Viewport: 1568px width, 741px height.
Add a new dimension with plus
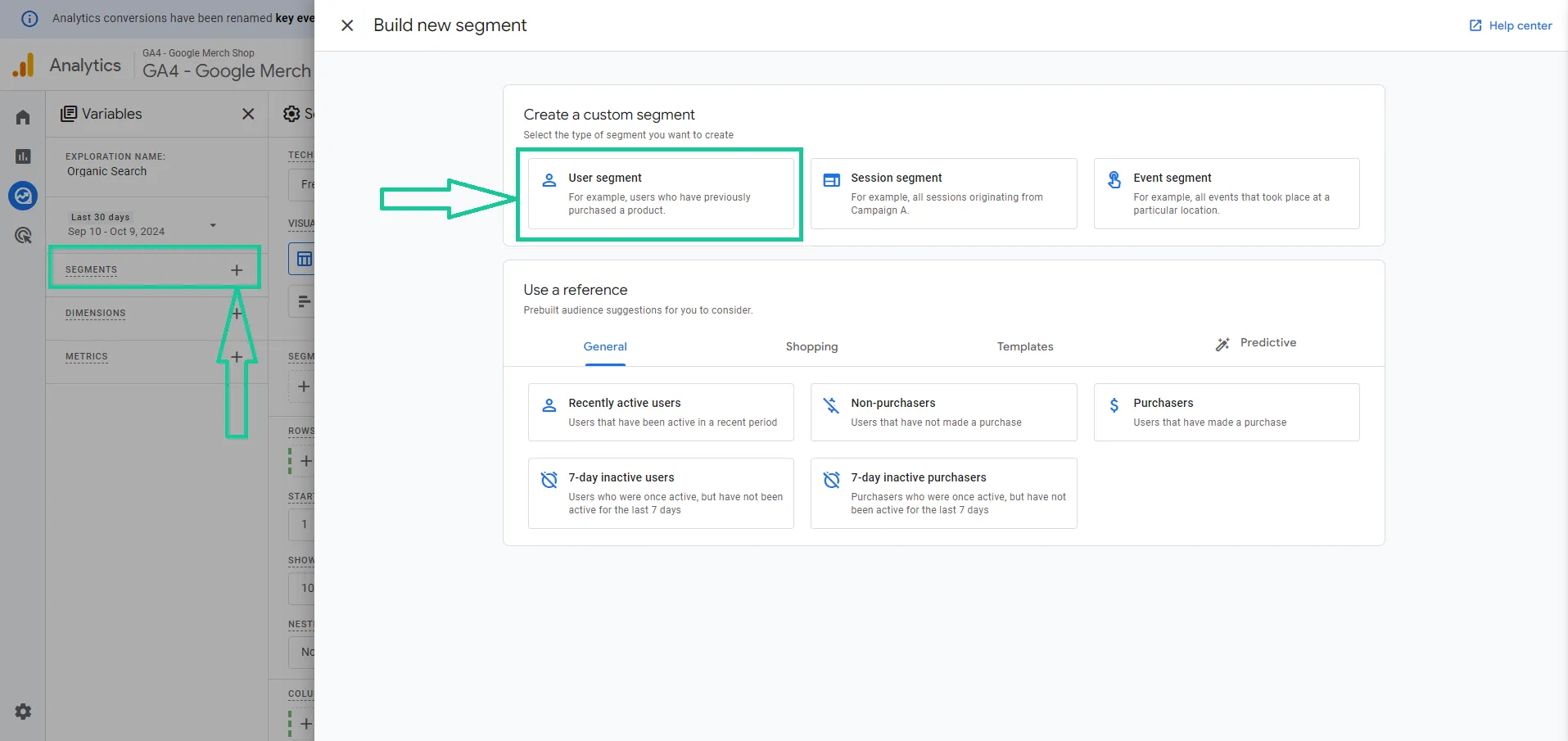tap(237, 314)
